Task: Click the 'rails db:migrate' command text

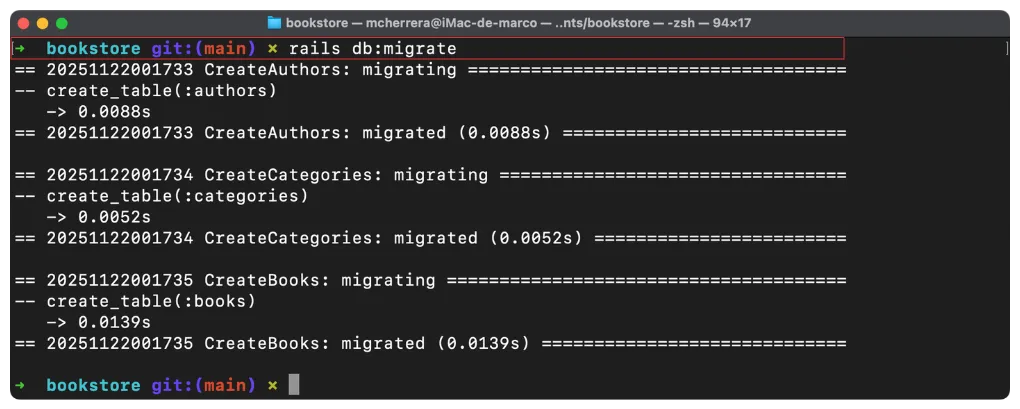Action: (373, 48)
